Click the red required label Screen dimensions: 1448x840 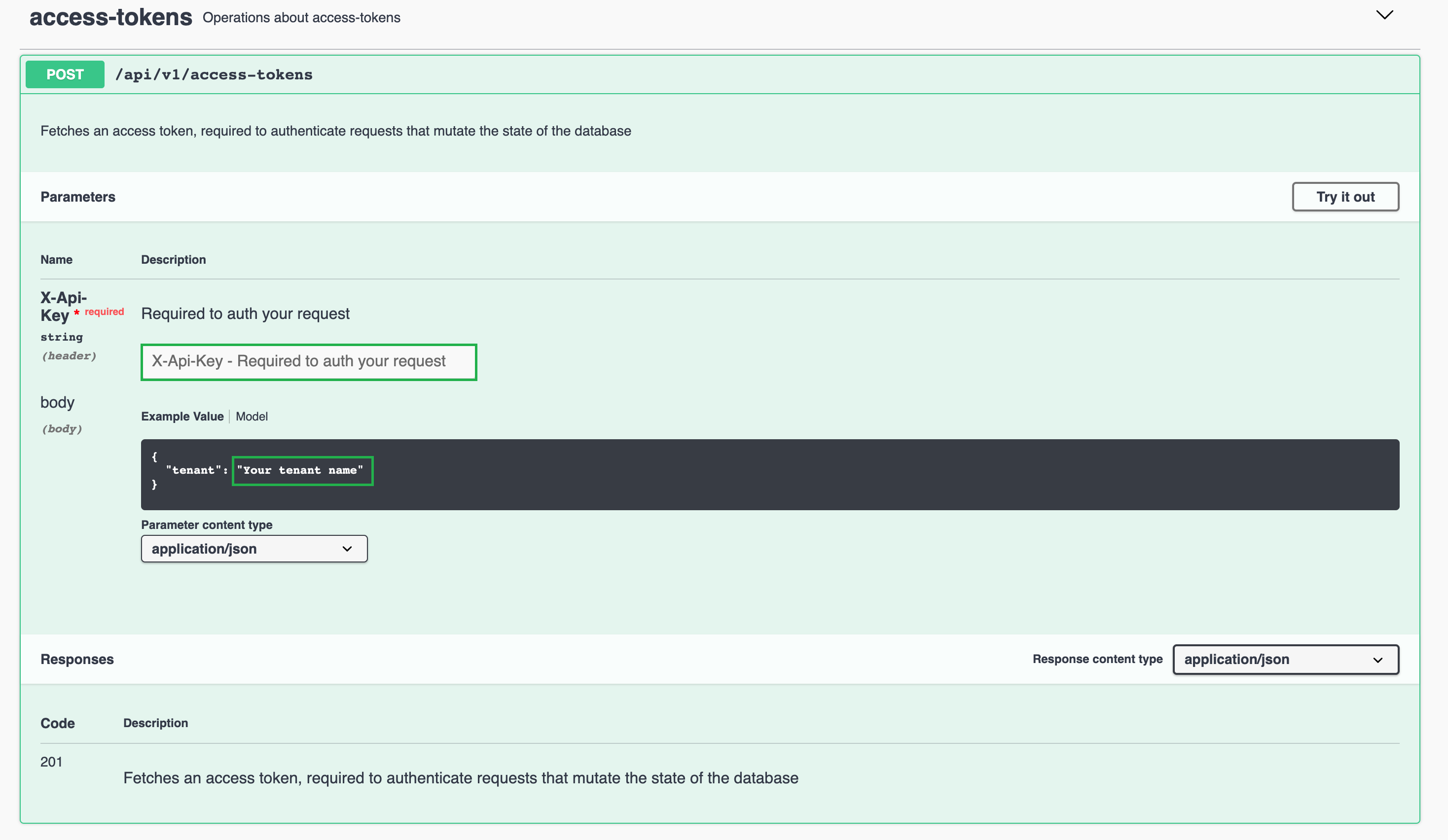[x=104, y=312]
